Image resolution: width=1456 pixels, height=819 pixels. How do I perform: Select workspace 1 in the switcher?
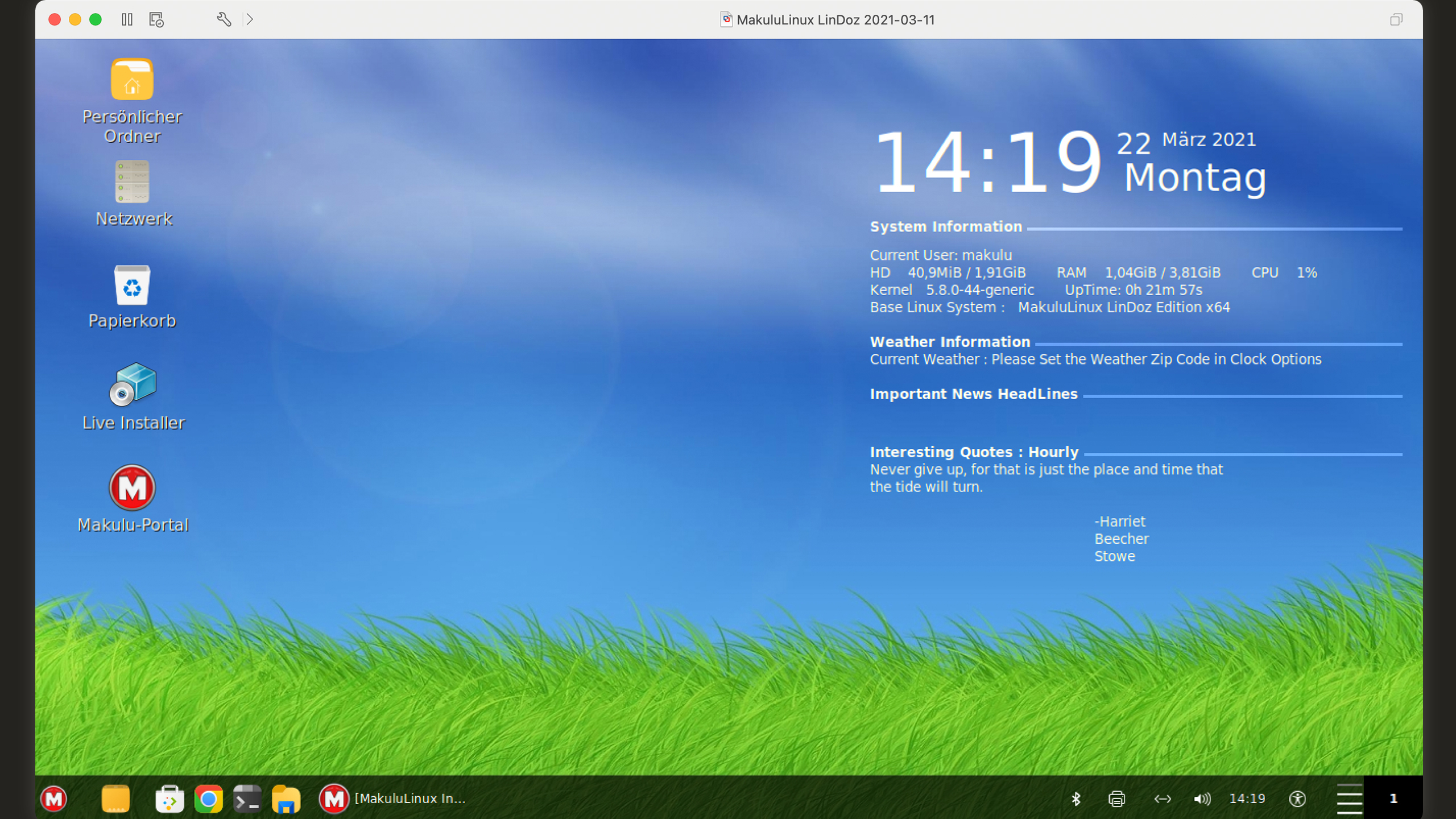(x=1393, y=799)
